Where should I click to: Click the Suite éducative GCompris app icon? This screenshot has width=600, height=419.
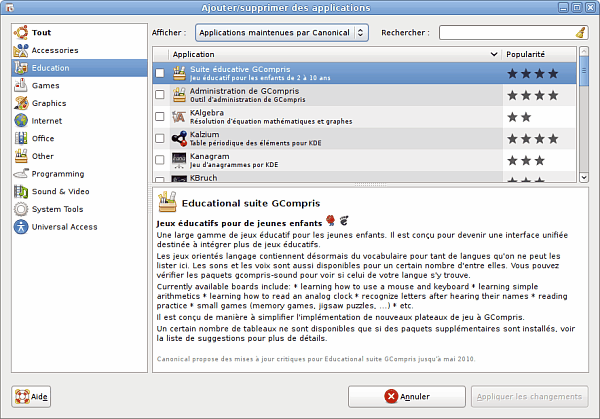(x=179, y=73)
